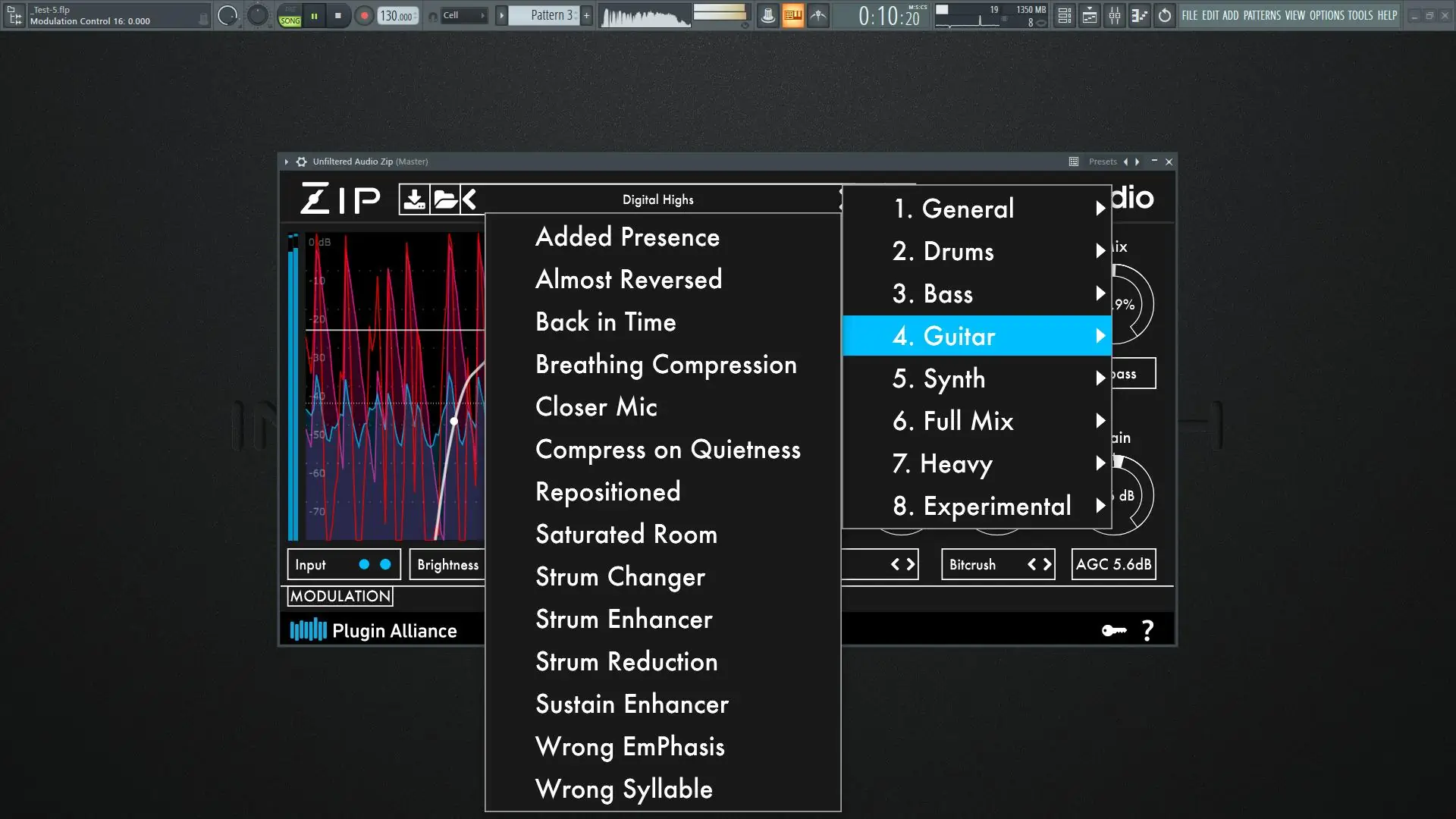The height and width of the screenshot is (819, 1456).
Task: Click the save preset download icon
Action: [x=414, y=199]
